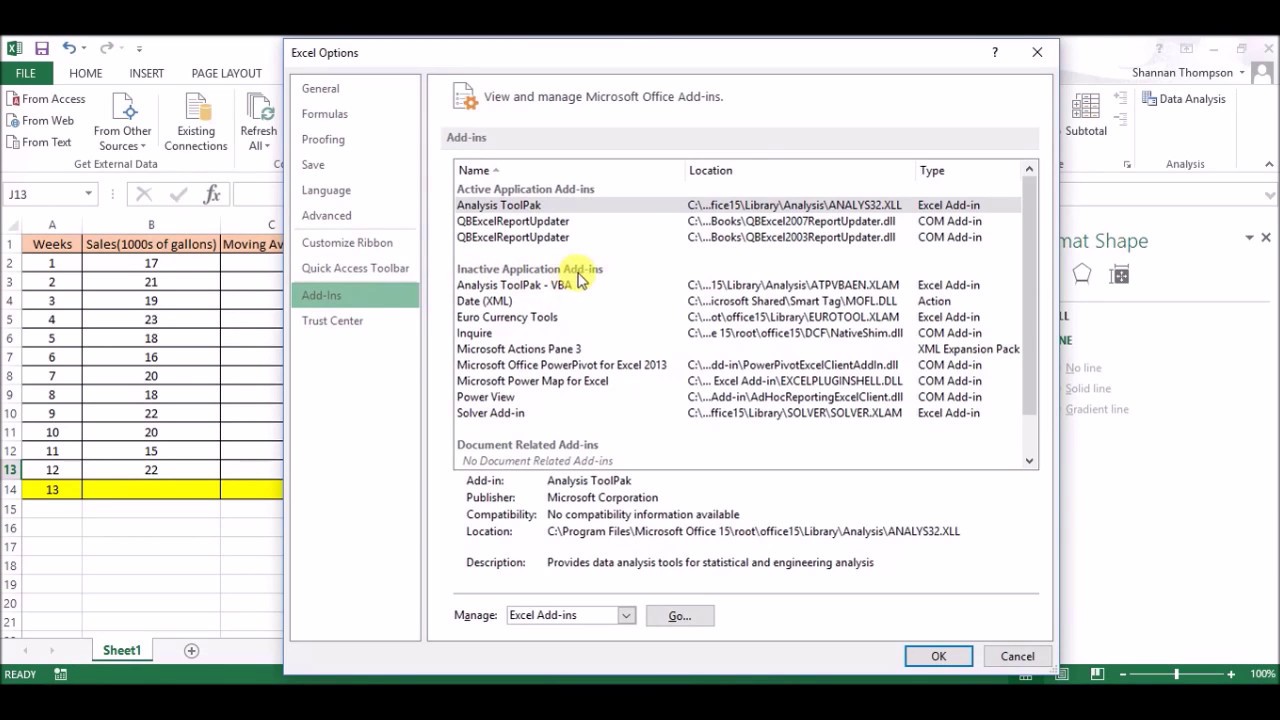Click the Insert Function fx icon
This screenshot has width=1280, height=720.
click(212, 194)
